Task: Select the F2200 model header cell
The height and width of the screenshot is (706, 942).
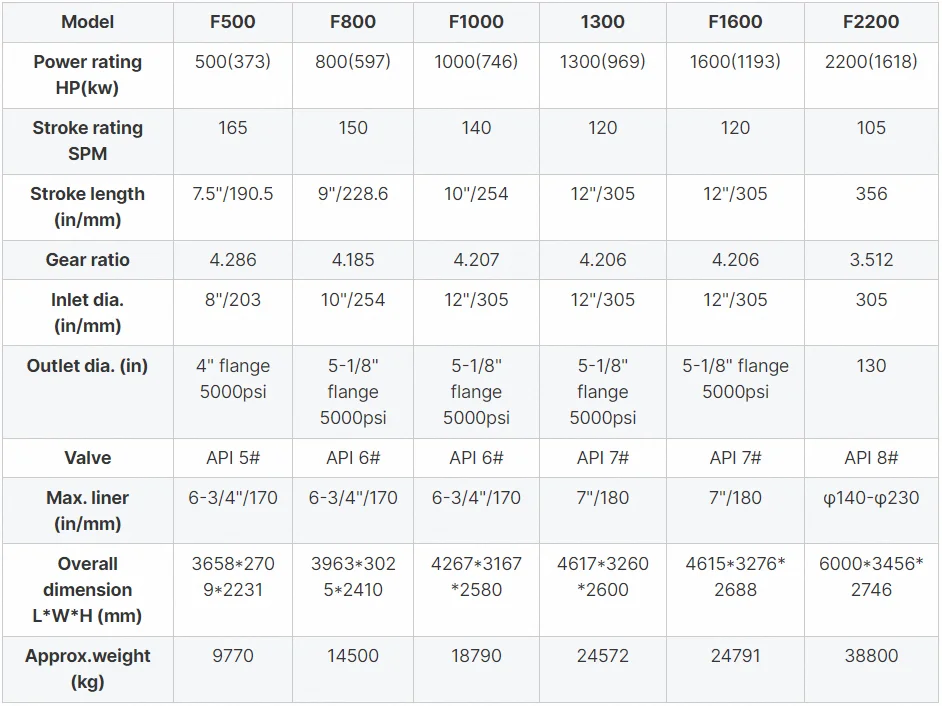Action: (871, 22)
